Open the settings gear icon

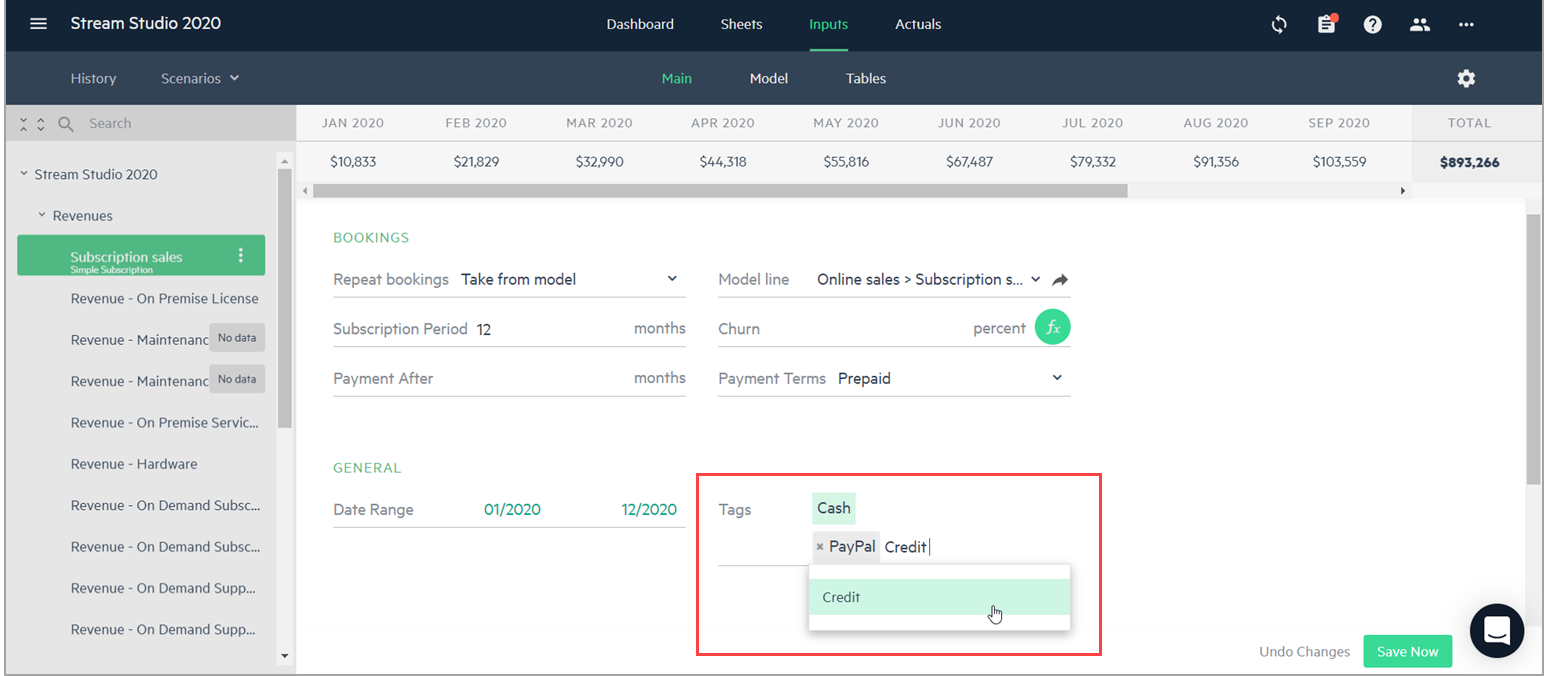tap(1466, 78)
